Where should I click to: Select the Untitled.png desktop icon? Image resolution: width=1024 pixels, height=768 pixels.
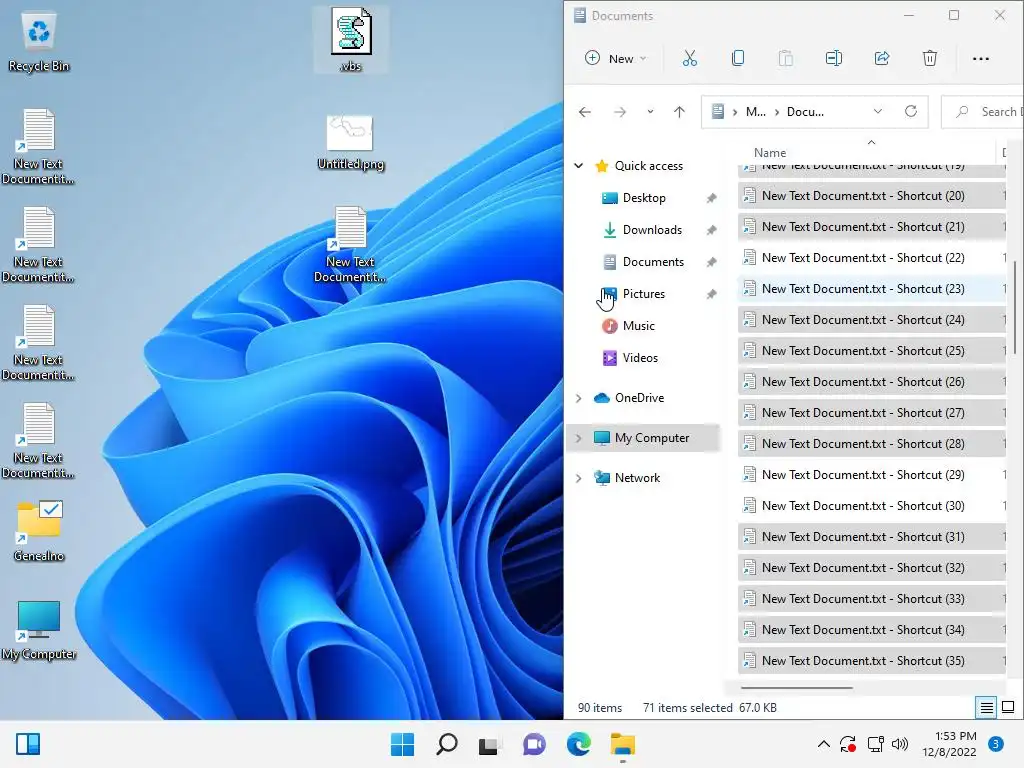point(351,142)
